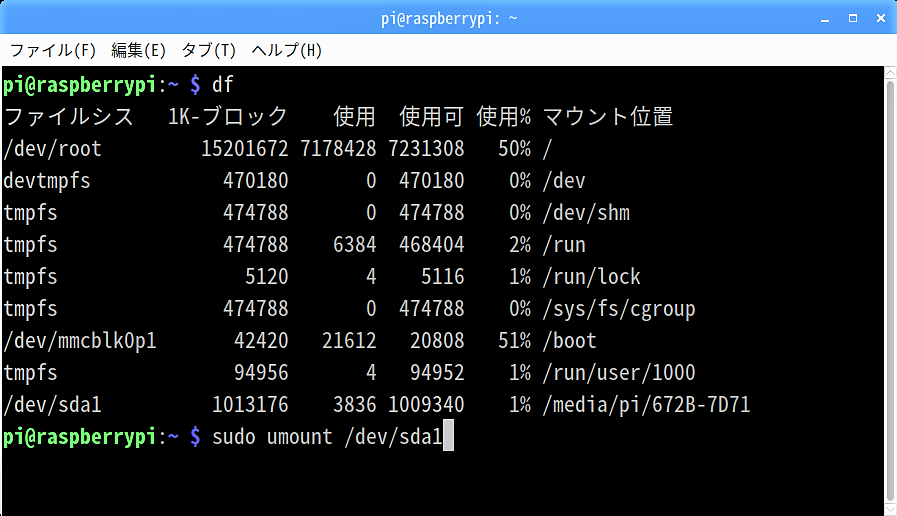Minimize the terminal window
The width and height of the screenshot is (897, 516).
(x=825, y=19)
